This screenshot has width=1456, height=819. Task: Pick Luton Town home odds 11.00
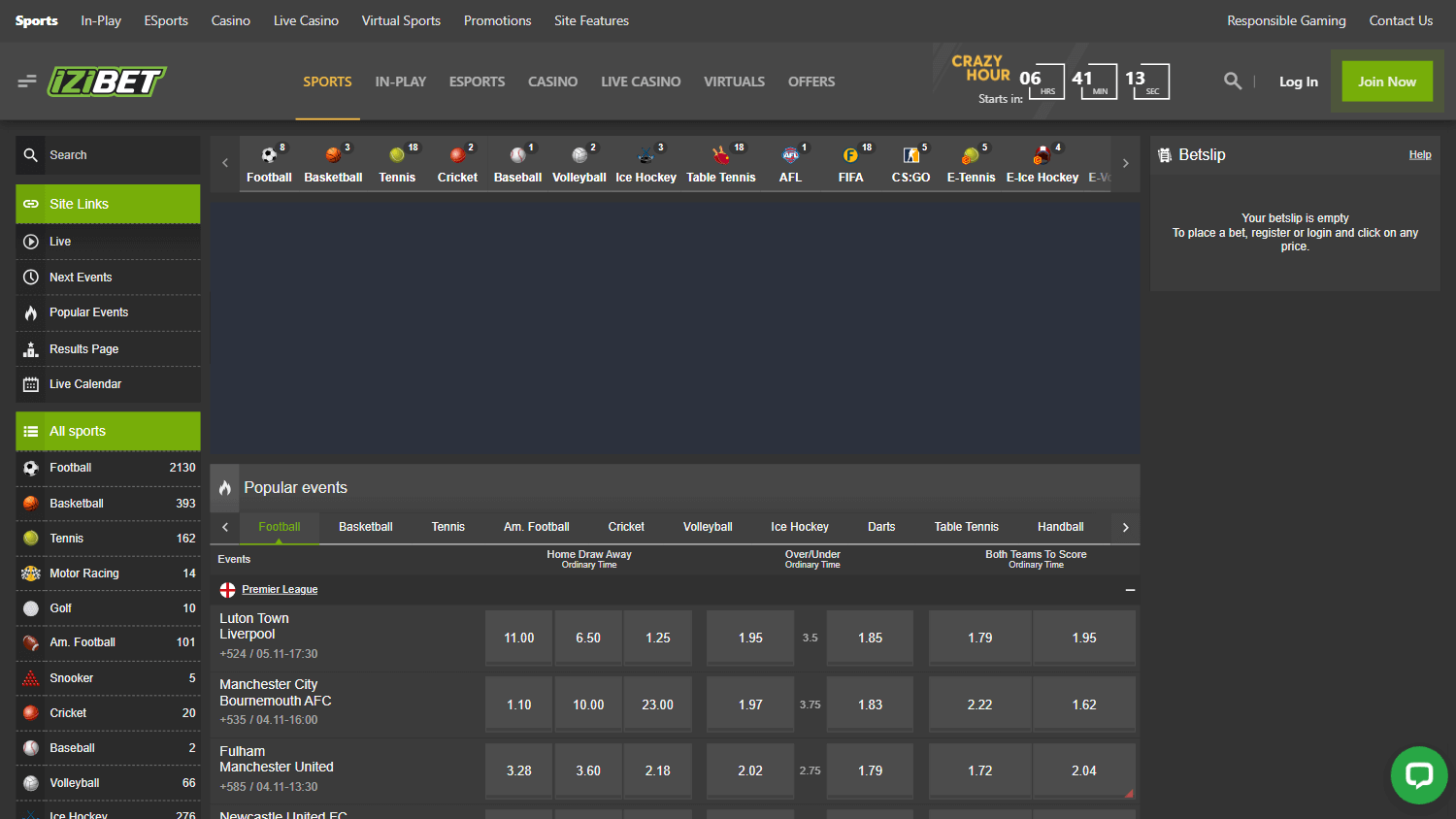(519, 638)
